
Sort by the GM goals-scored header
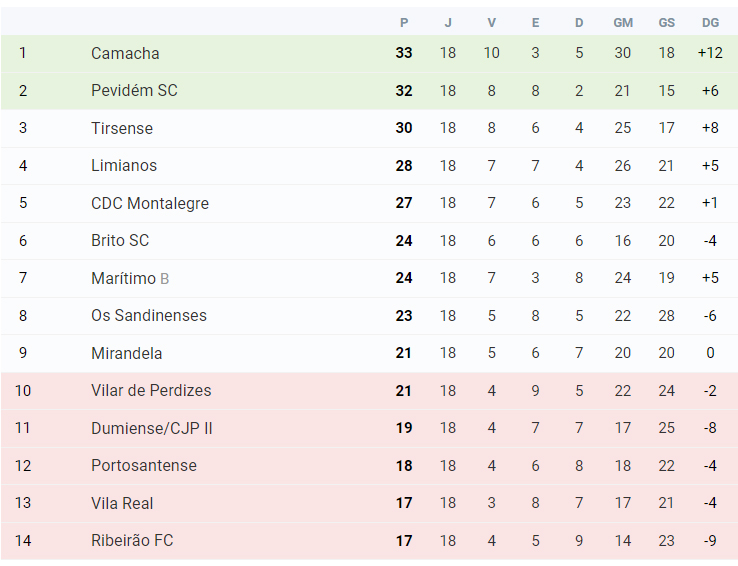(x=623, y=23)
